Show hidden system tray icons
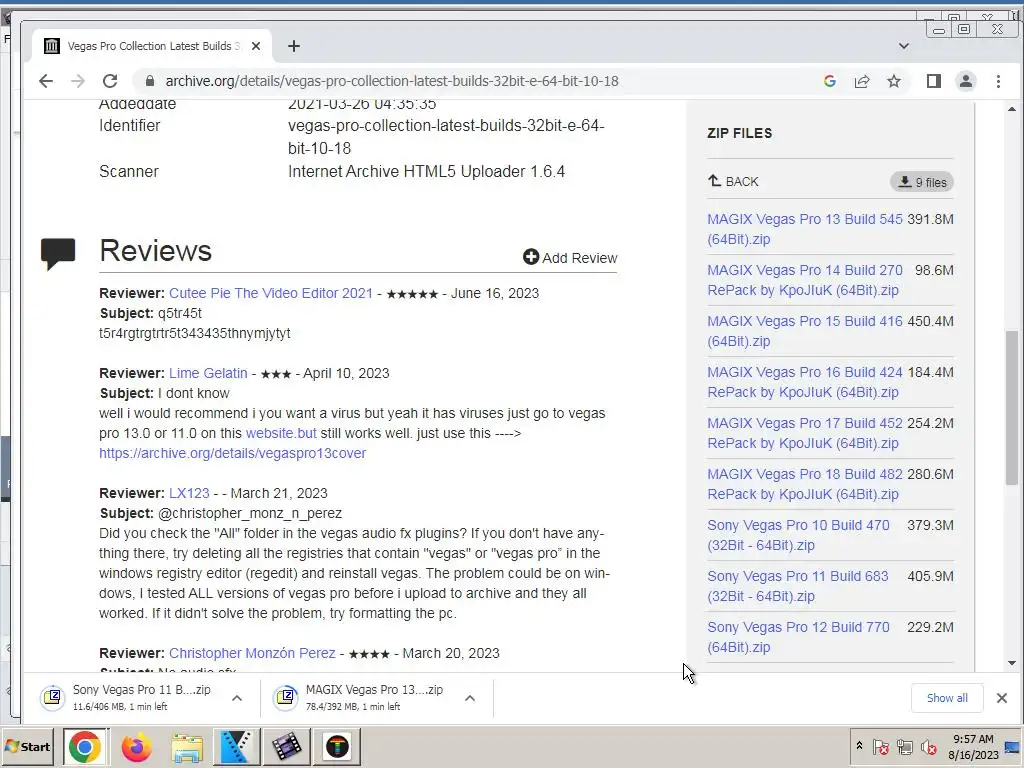Image resolution: width=1024 pixels, height=768 pixels. pos(859,746)
